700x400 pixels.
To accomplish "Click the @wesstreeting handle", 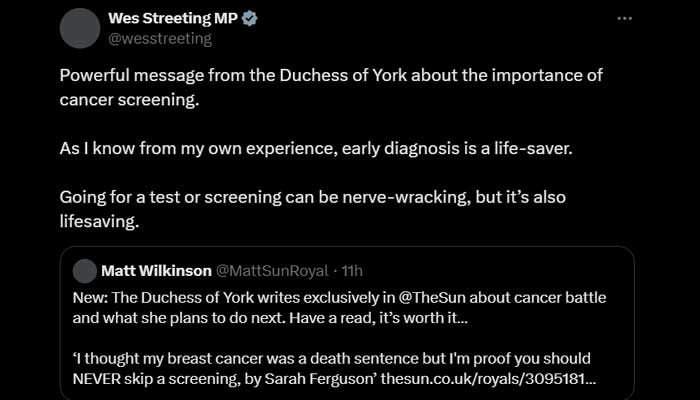I will (159, 38).
